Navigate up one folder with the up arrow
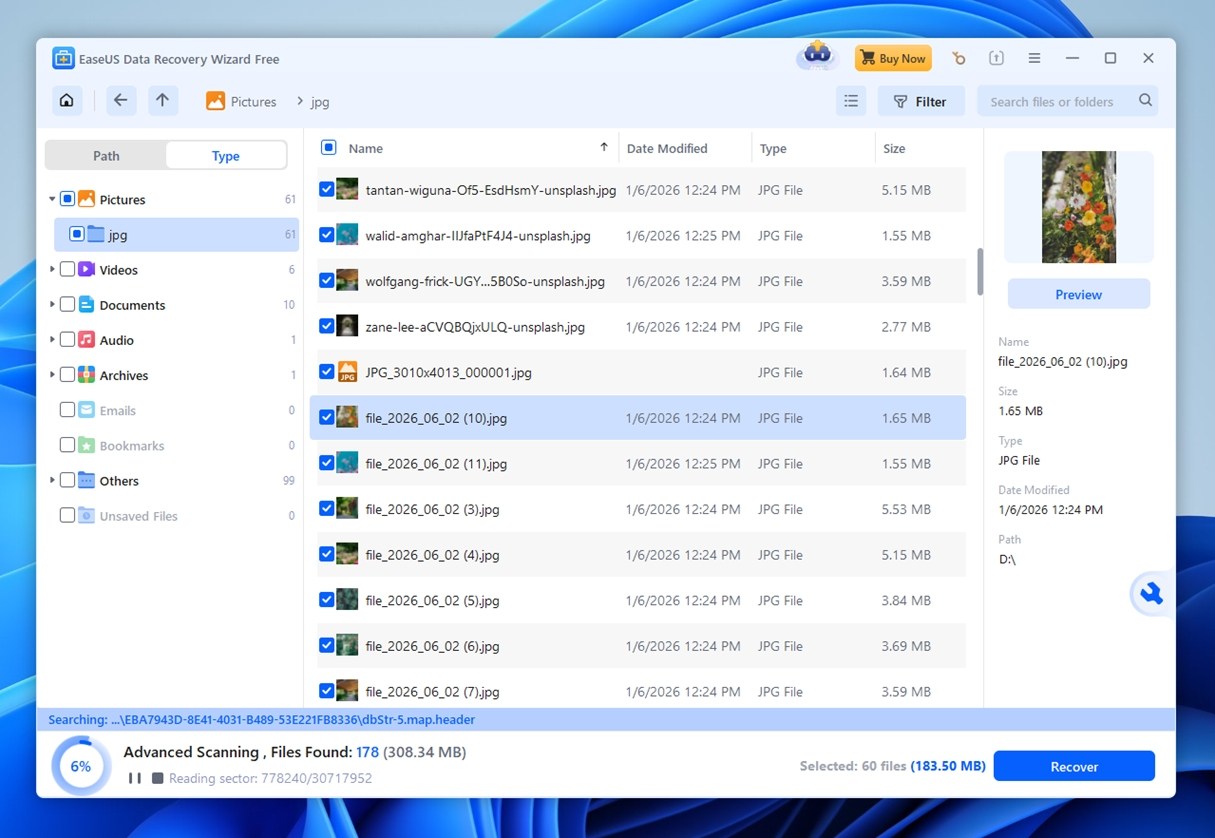Image resolution: width=1215 pixels, height=838 pixels. [162, 100]
